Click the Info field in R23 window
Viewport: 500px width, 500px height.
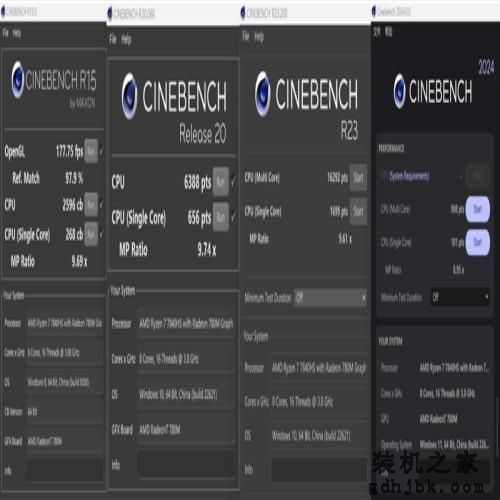[x=319, y=469]
